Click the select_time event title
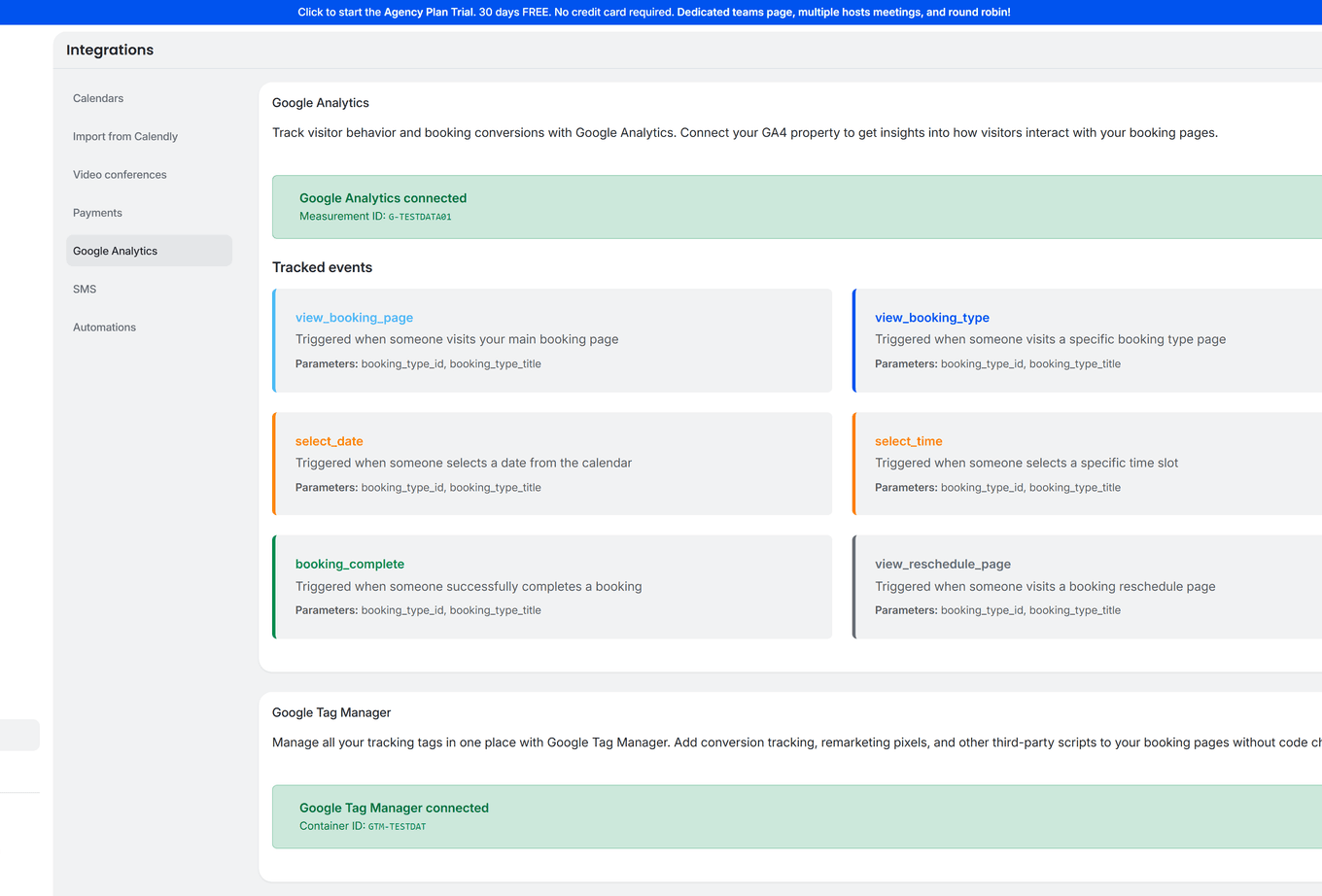 (x=908, y=440)
